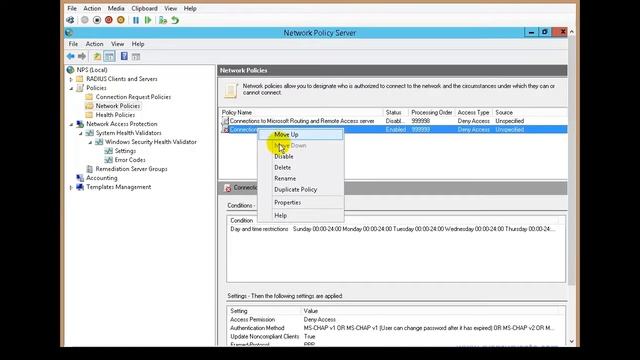Image resolution: width=640 pixels, height=360 pixels.
Task: Click the green Reset VM icon
Action: point(148,20)
